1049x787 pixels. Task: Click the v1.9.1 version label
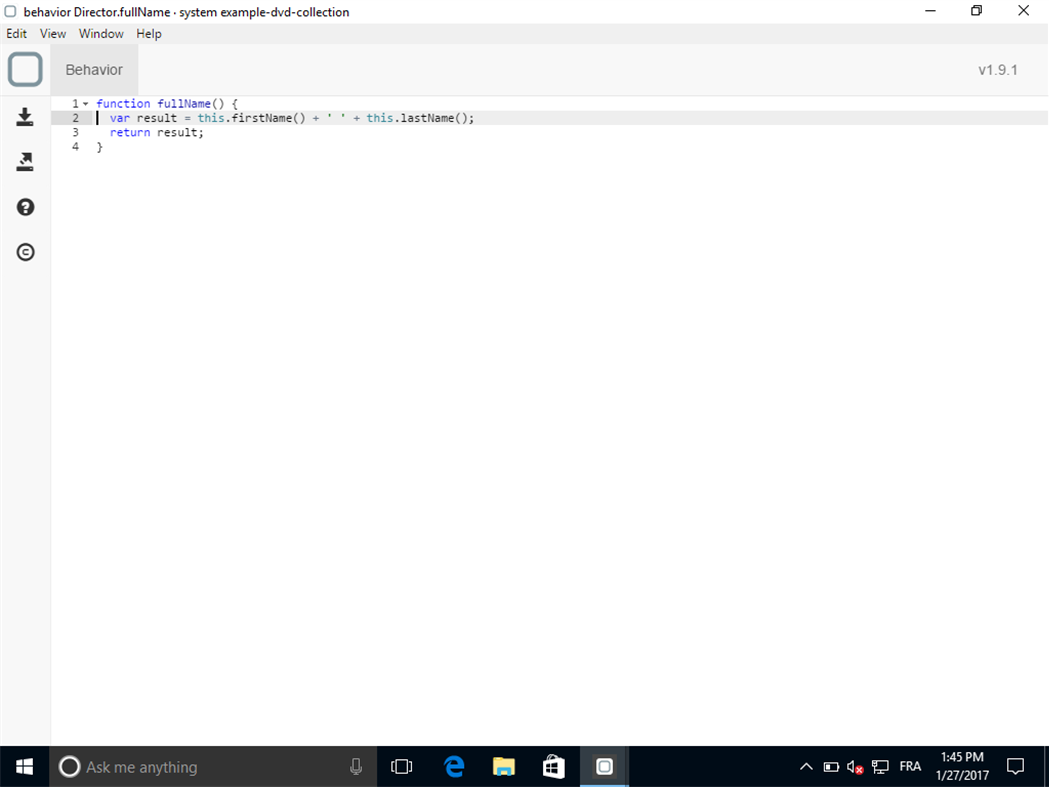(997, 69)
